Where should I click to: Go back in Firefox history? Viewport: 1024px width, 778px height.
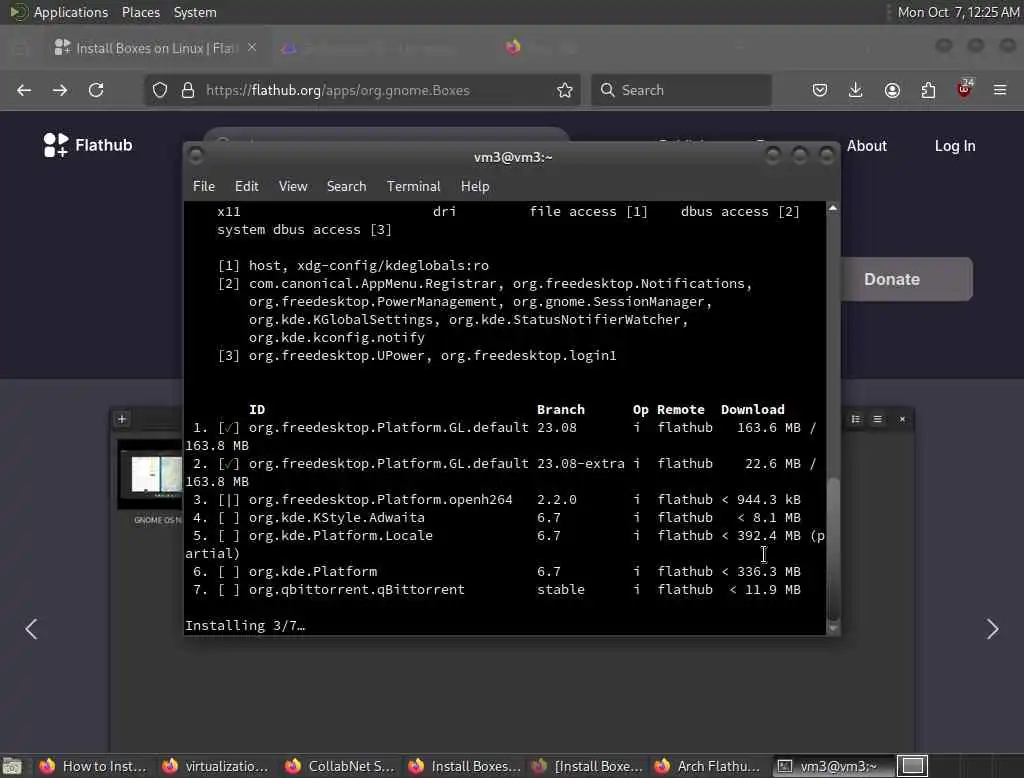pos(24,90)
